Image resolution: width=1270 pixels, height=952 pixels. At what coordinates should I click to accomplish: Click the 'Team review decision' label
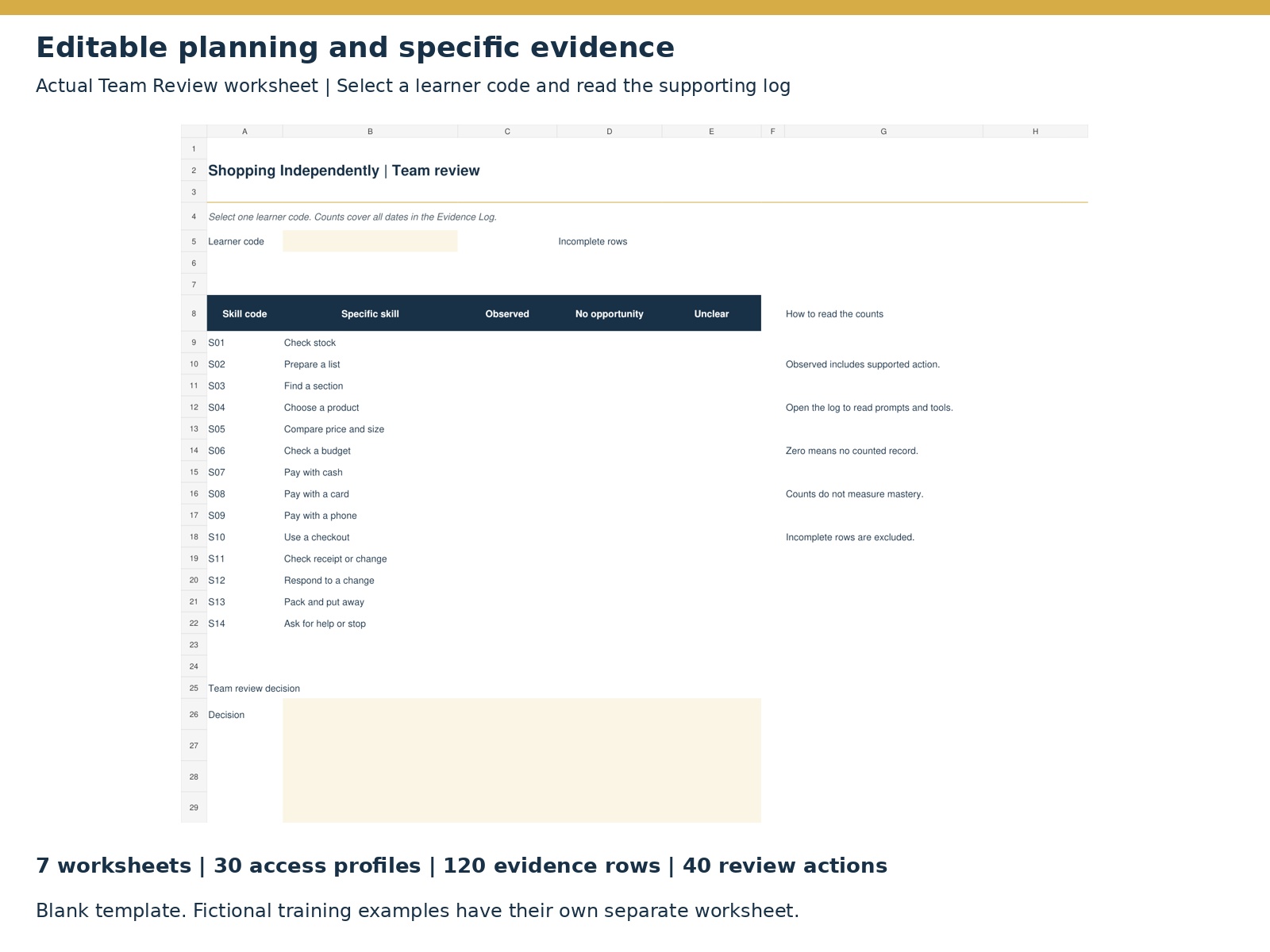coord(254,689)
